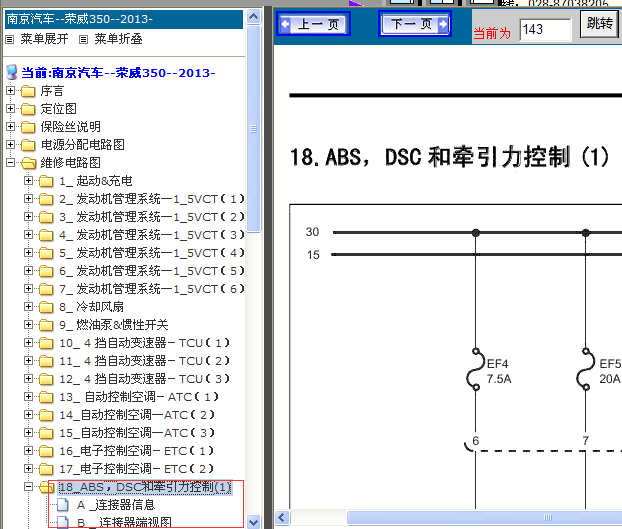The width and height of the screenshot is (622, 529).
Task: Click the title bar 南京汽车--荣威350--2013-
Action: coord(124,19)
